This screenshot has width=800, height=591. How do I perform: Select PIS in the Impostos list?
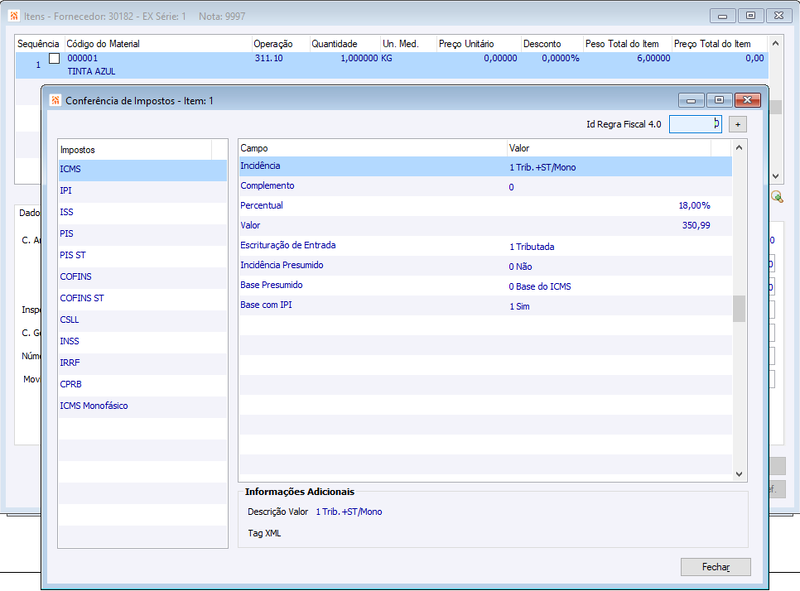[143, 234]
